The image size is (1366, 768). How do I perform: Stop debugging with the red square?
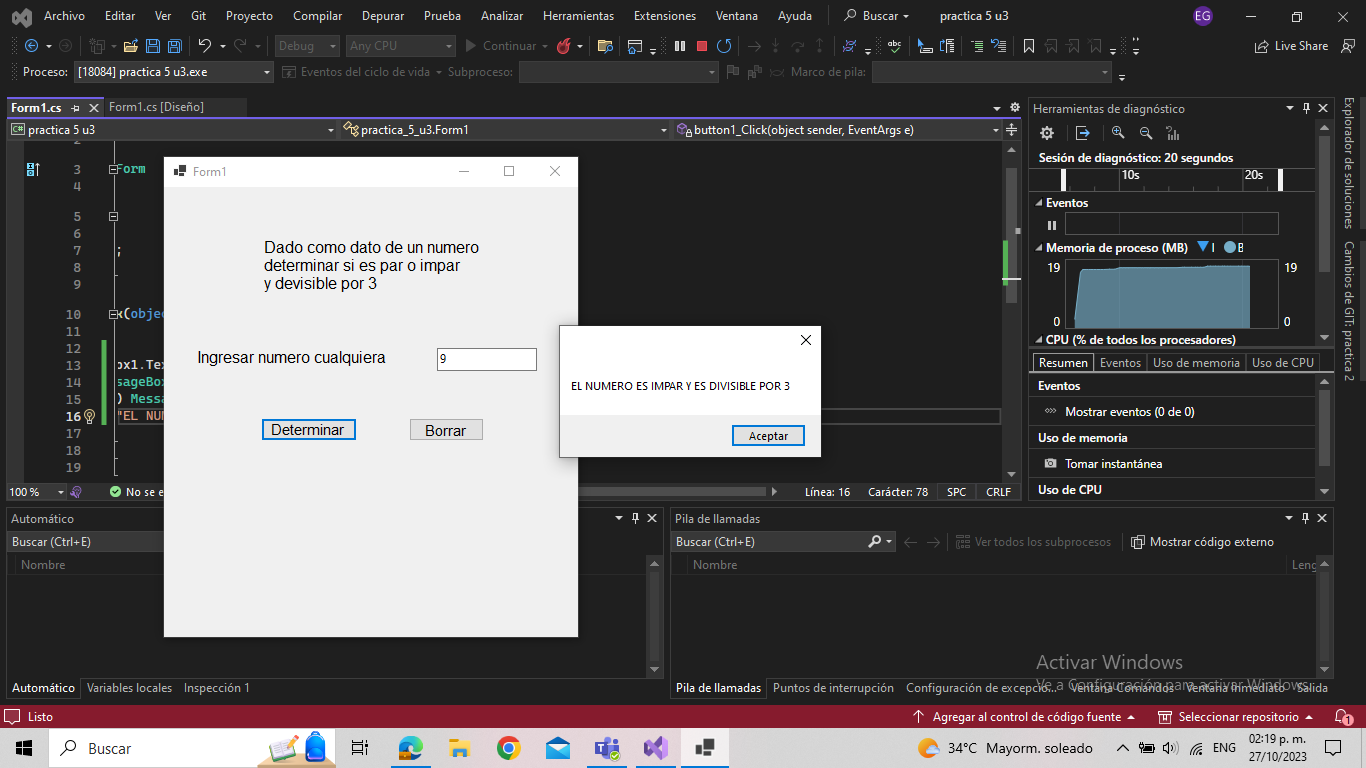coord(702,46)
